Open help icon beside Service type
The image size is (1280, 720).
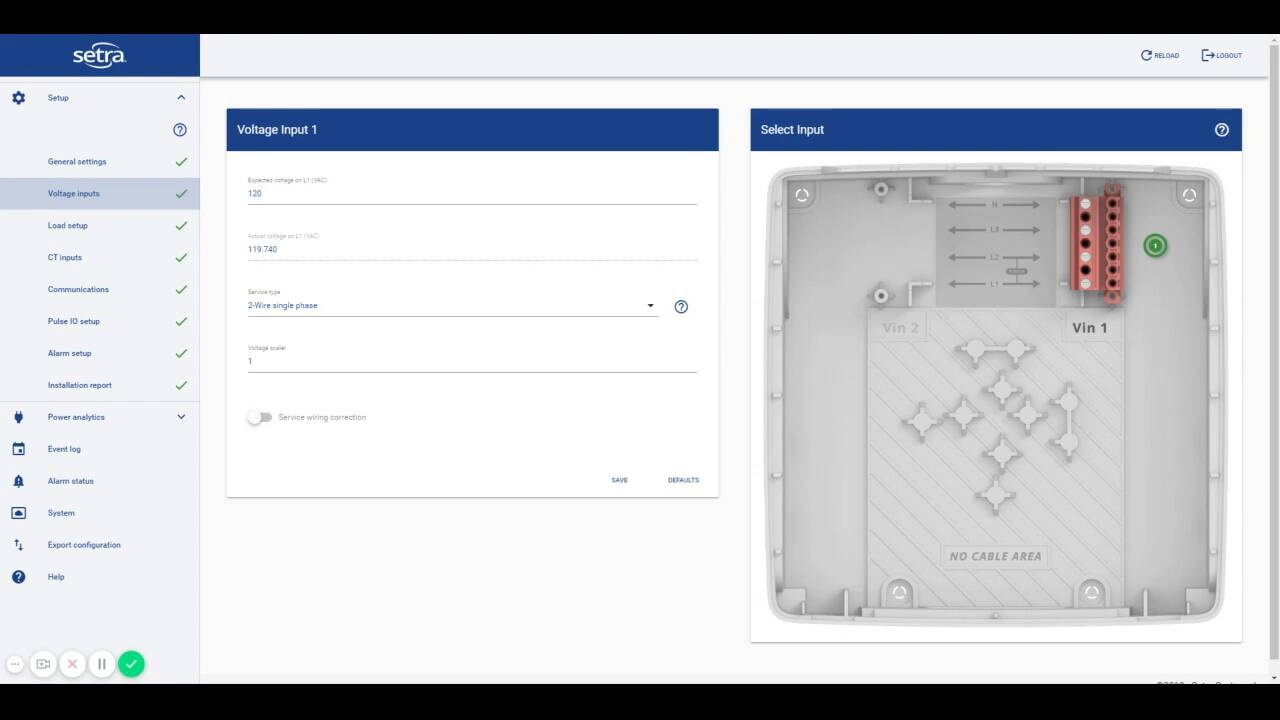point(681,307)
